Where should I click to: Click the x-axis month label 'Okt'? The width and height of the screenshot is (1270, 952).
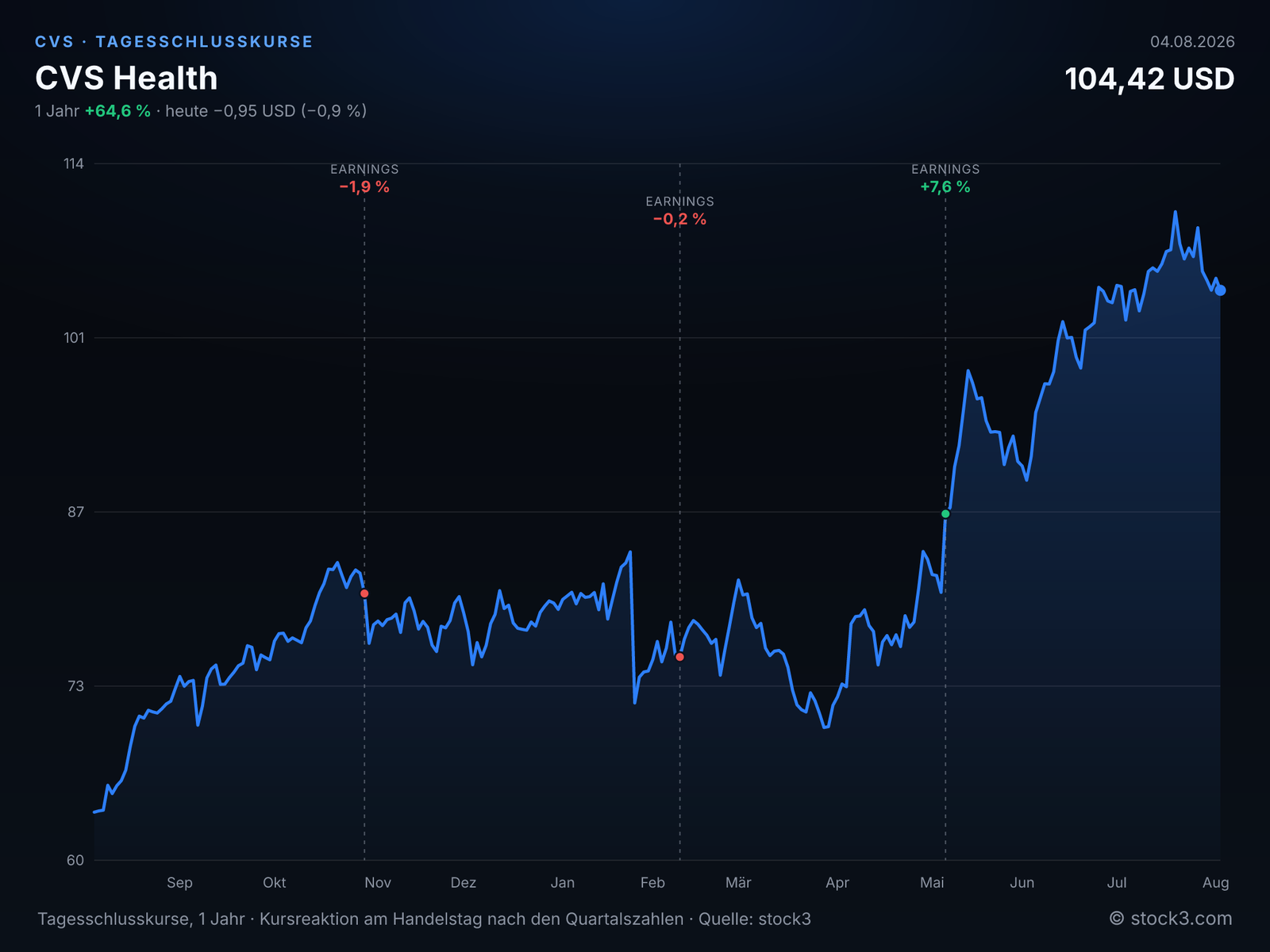tap(275, 883)
